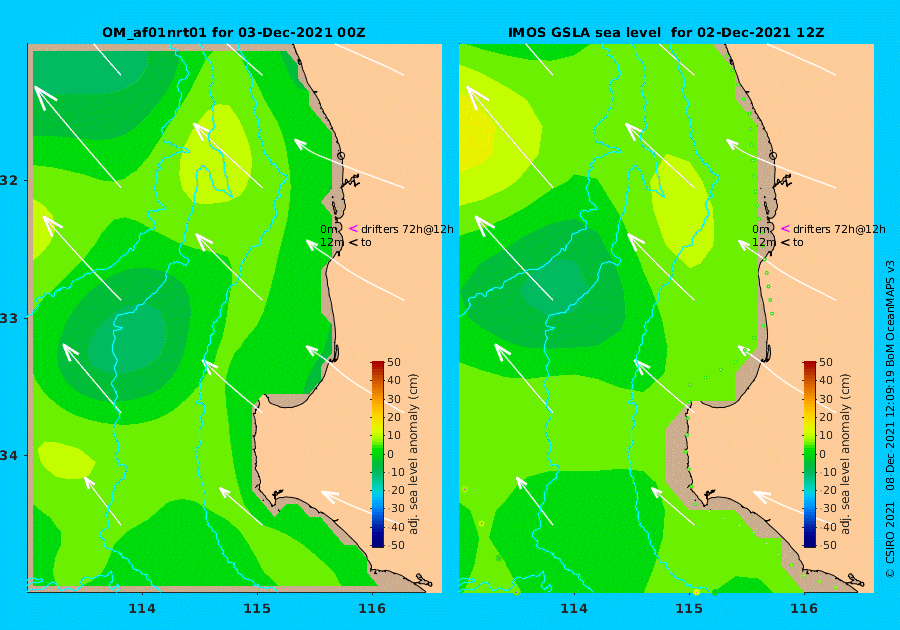Click the magenta drifters arrow in right map legend
900x630 pixels.
[x=785, y=229]
